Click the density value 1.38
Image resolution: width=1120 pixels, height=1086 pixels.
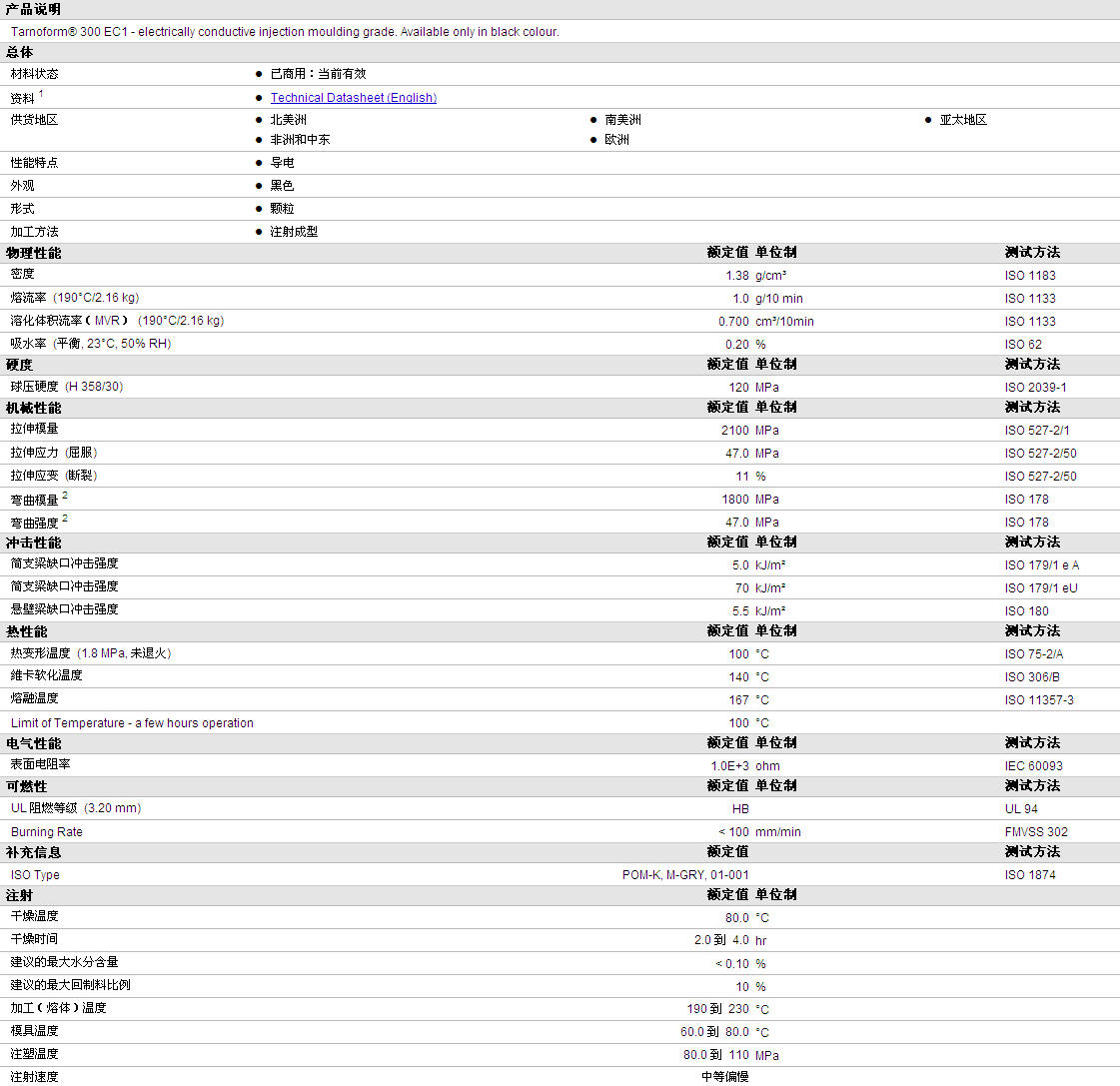[x=737, y=276]
